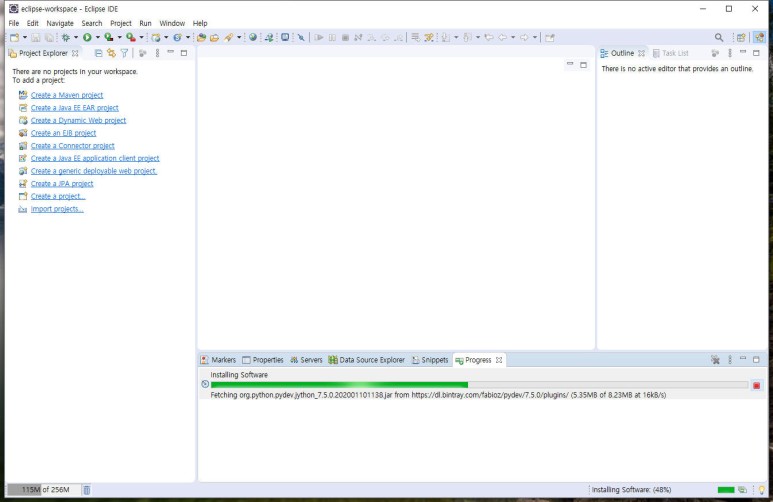Expand the Debug launch dropdown arrow
The width and height of the screenshot is (773, 502).
pos(75,37)
